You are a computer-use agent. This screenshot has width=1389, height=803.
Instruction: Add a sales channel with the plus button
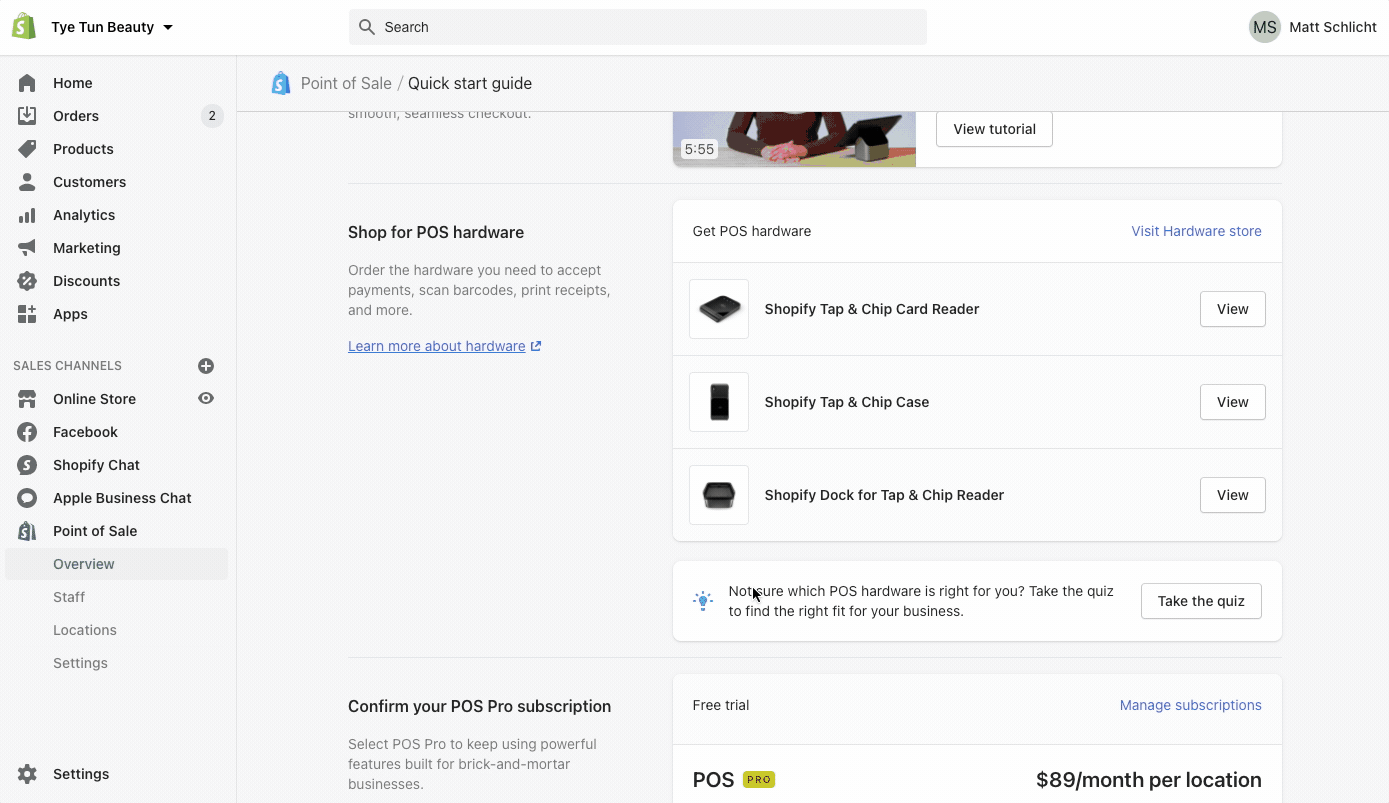pos(206,366)
